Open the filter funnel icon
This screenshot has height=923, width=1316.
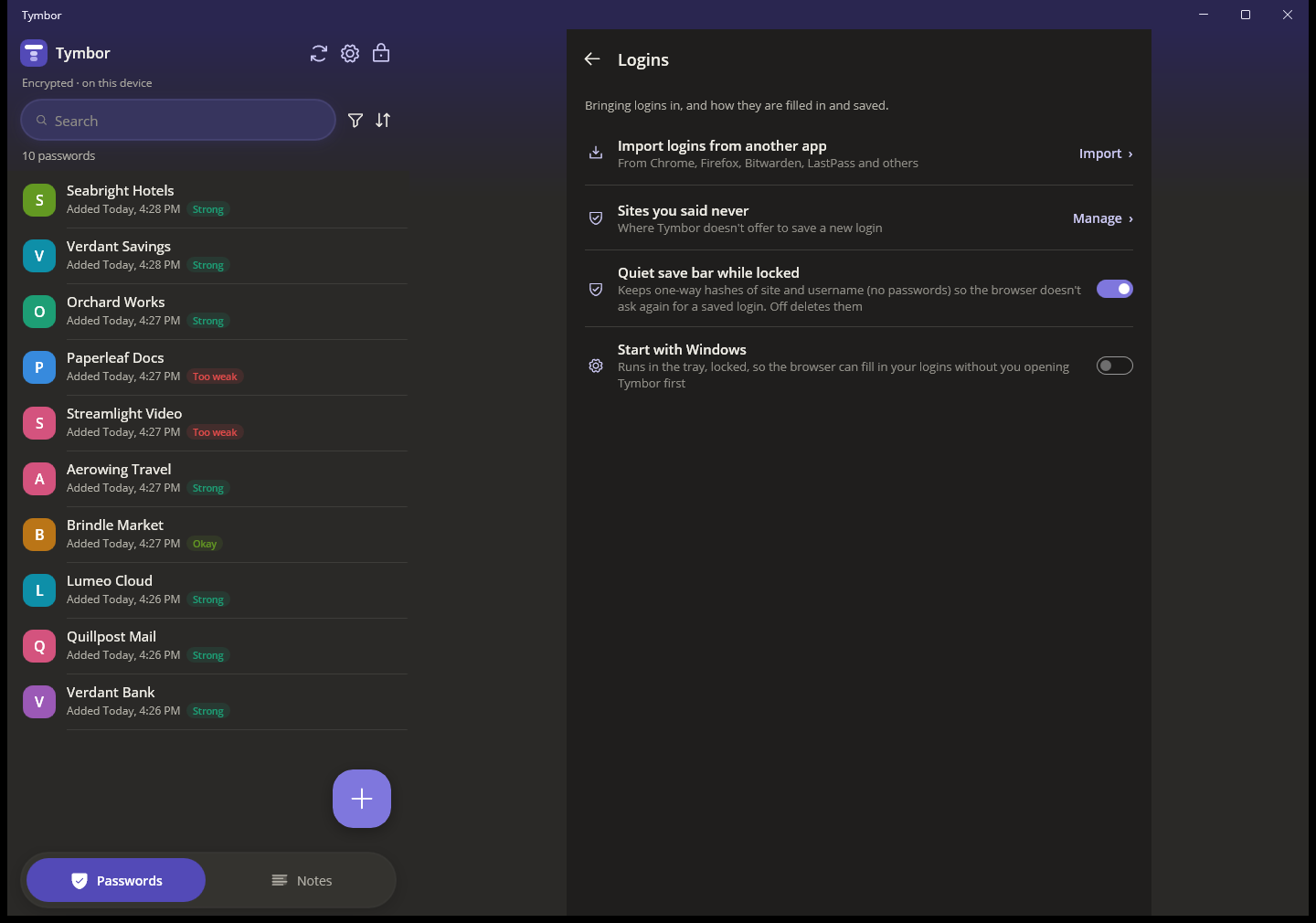356,121
